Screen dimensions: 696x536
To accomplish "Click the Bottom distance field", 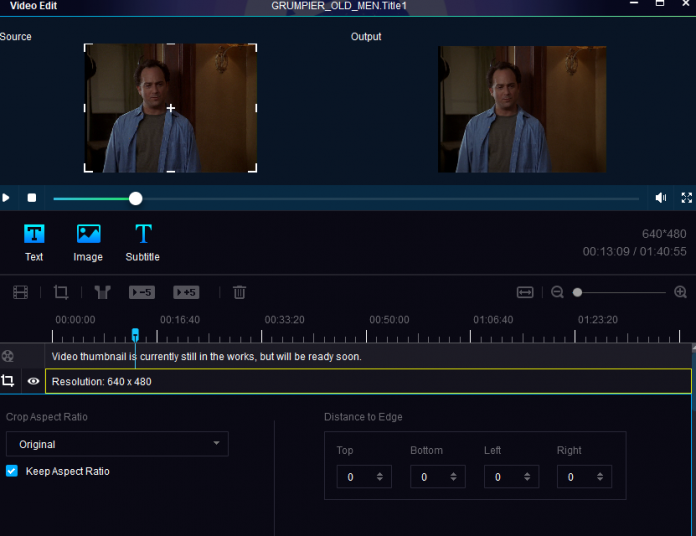I will pyautogui.click(x=438, y=477).
